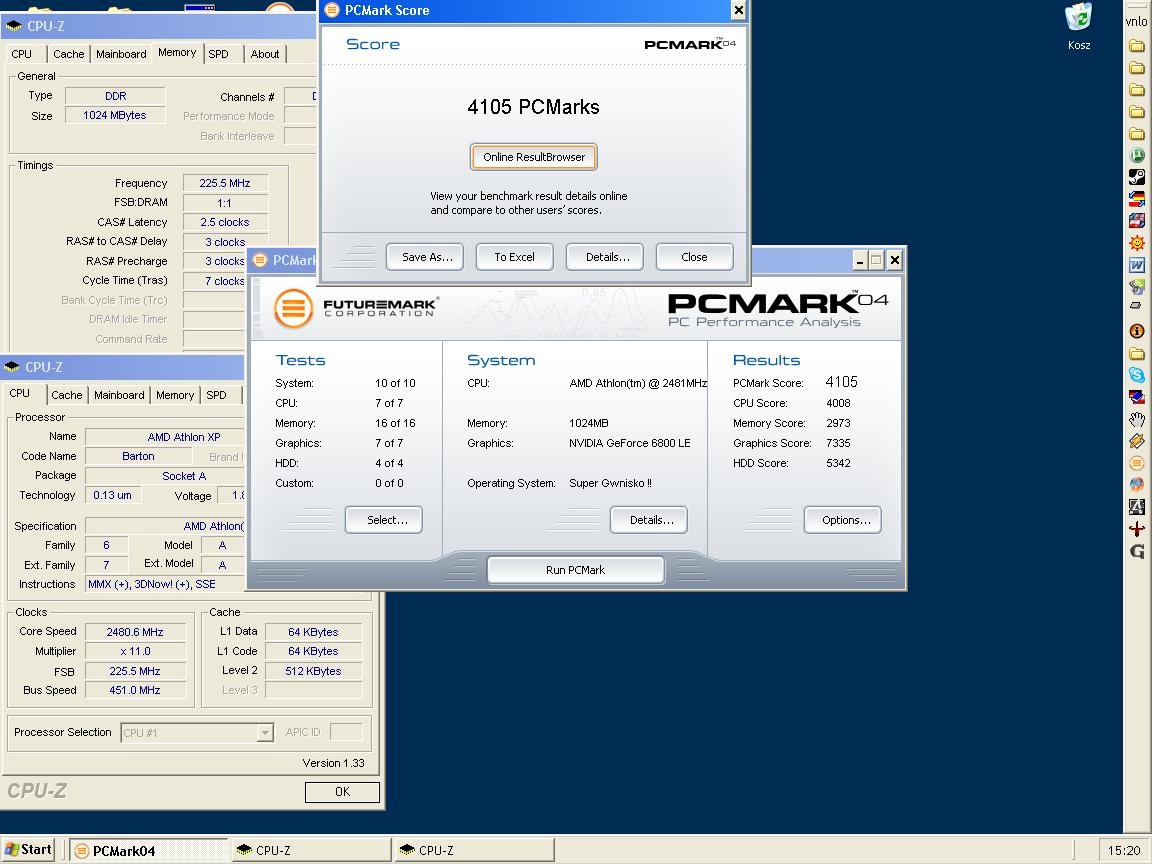Close the PCMark Score dialog via Close button

click(x=694, y=257)
